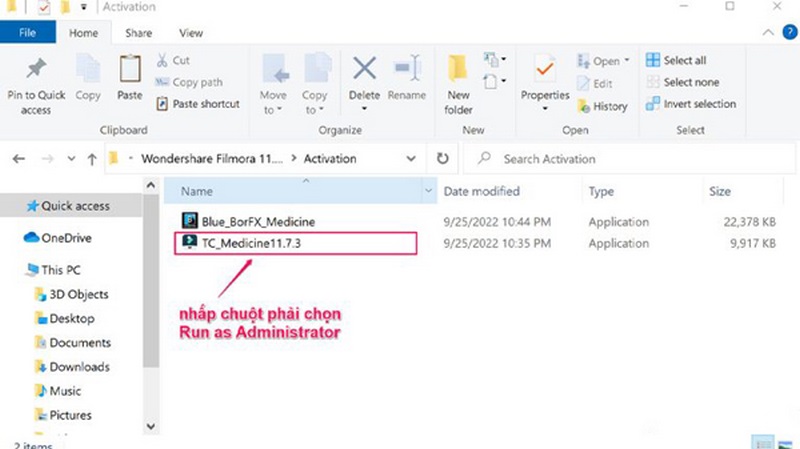Open OneDrive in the navigation pane
Image resolution: width=800 pixels, height=449 pixels.
point(58,238)
